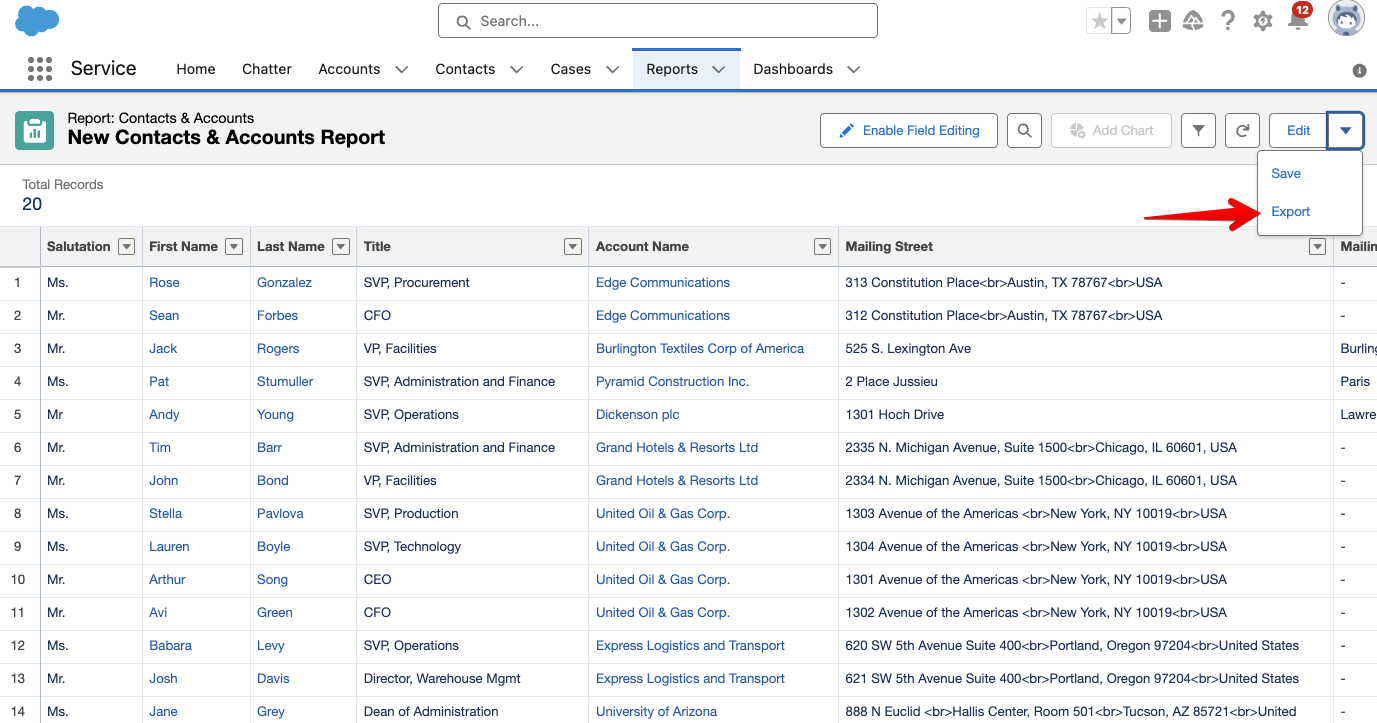Click the Salesforce Setup gear icon
1377x723 pixels.
point(1262,20)
